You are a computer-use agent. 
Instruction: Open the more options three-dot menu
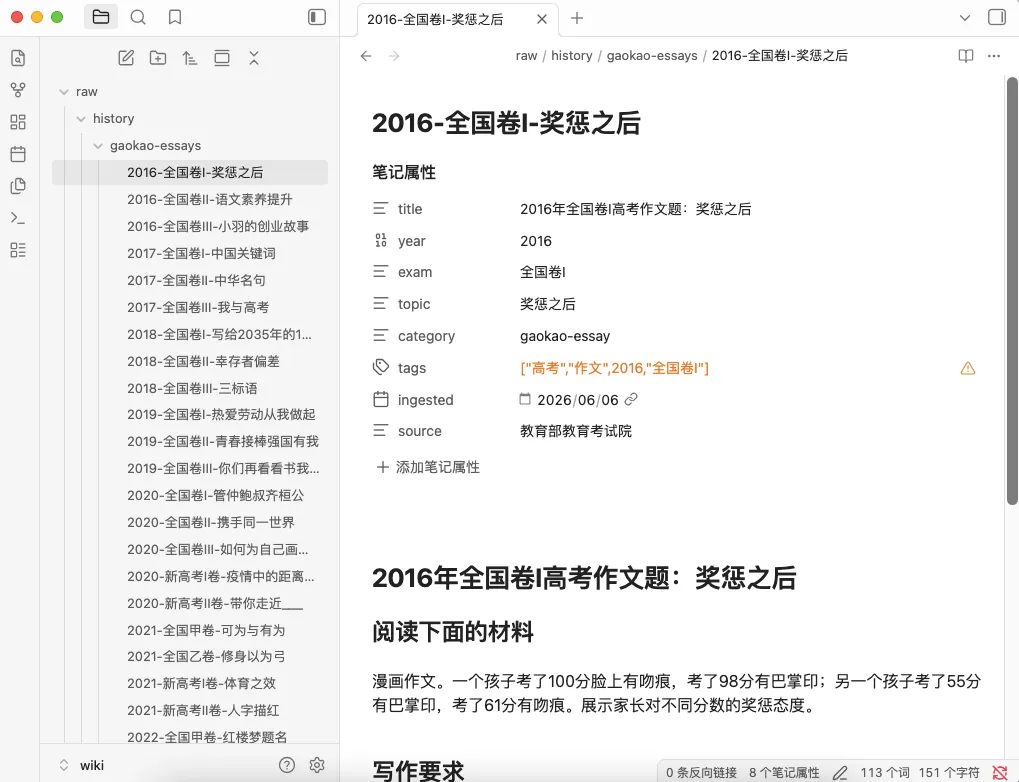pos(994,56)
